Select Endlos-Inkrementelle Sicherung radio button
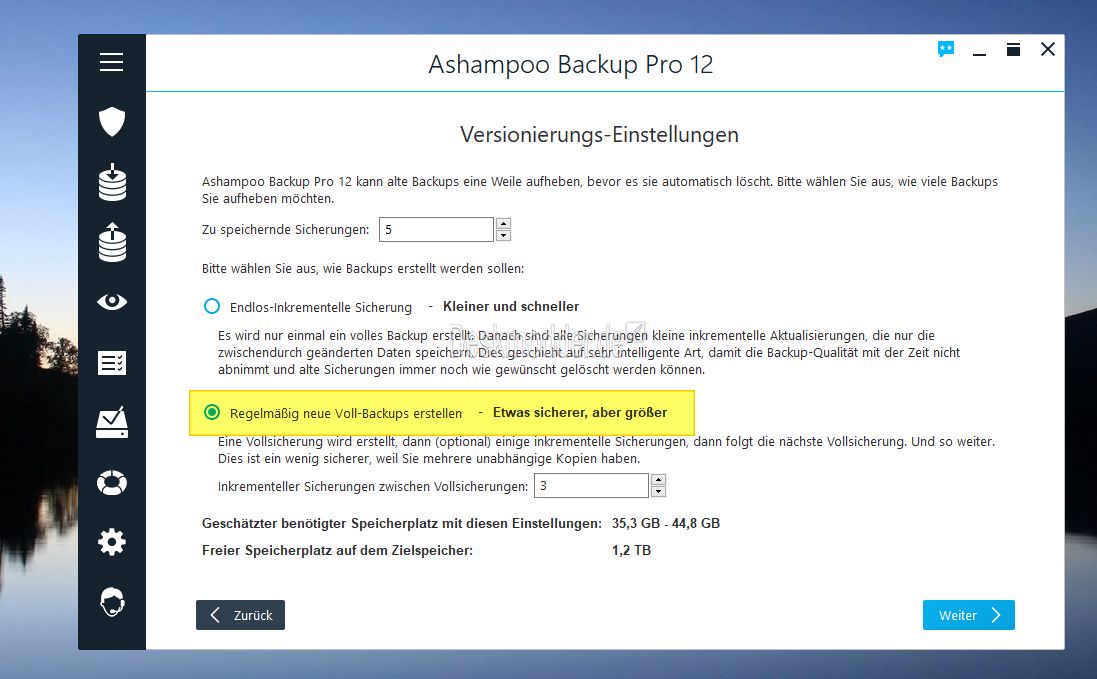This screenshot has height=679, width=1097. [x=211, y=306]
